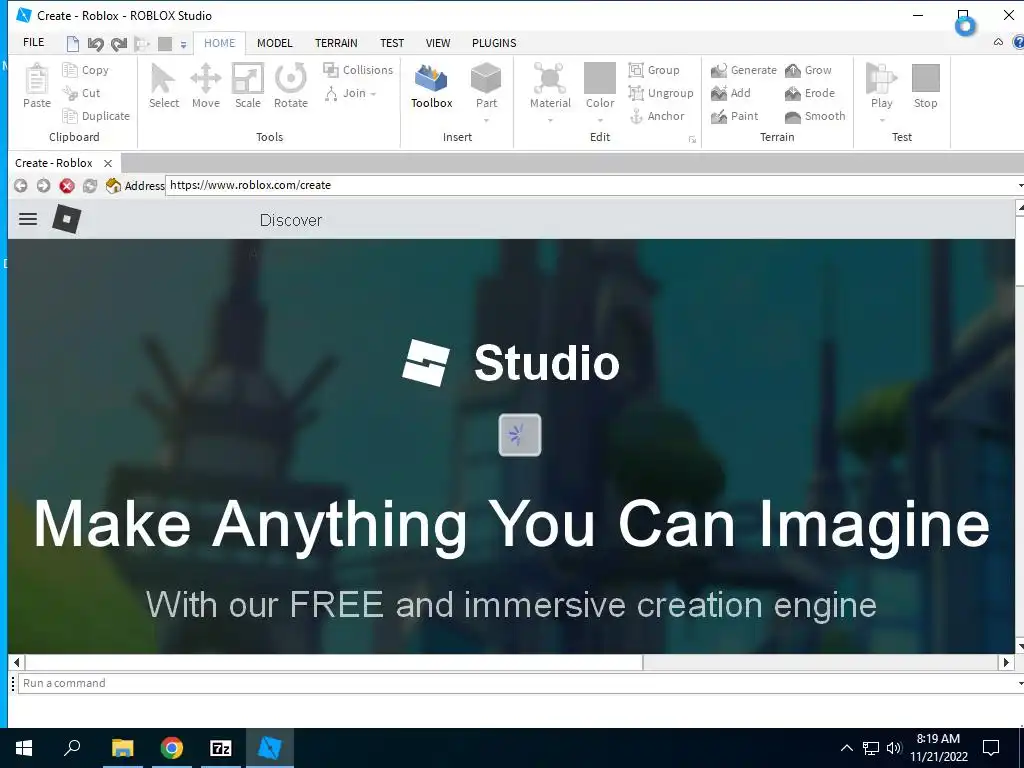The width and height of the screenshot is (1024, 768).
Task: Click the browser Forward arrow button
Action: click(x=43, y=185)
